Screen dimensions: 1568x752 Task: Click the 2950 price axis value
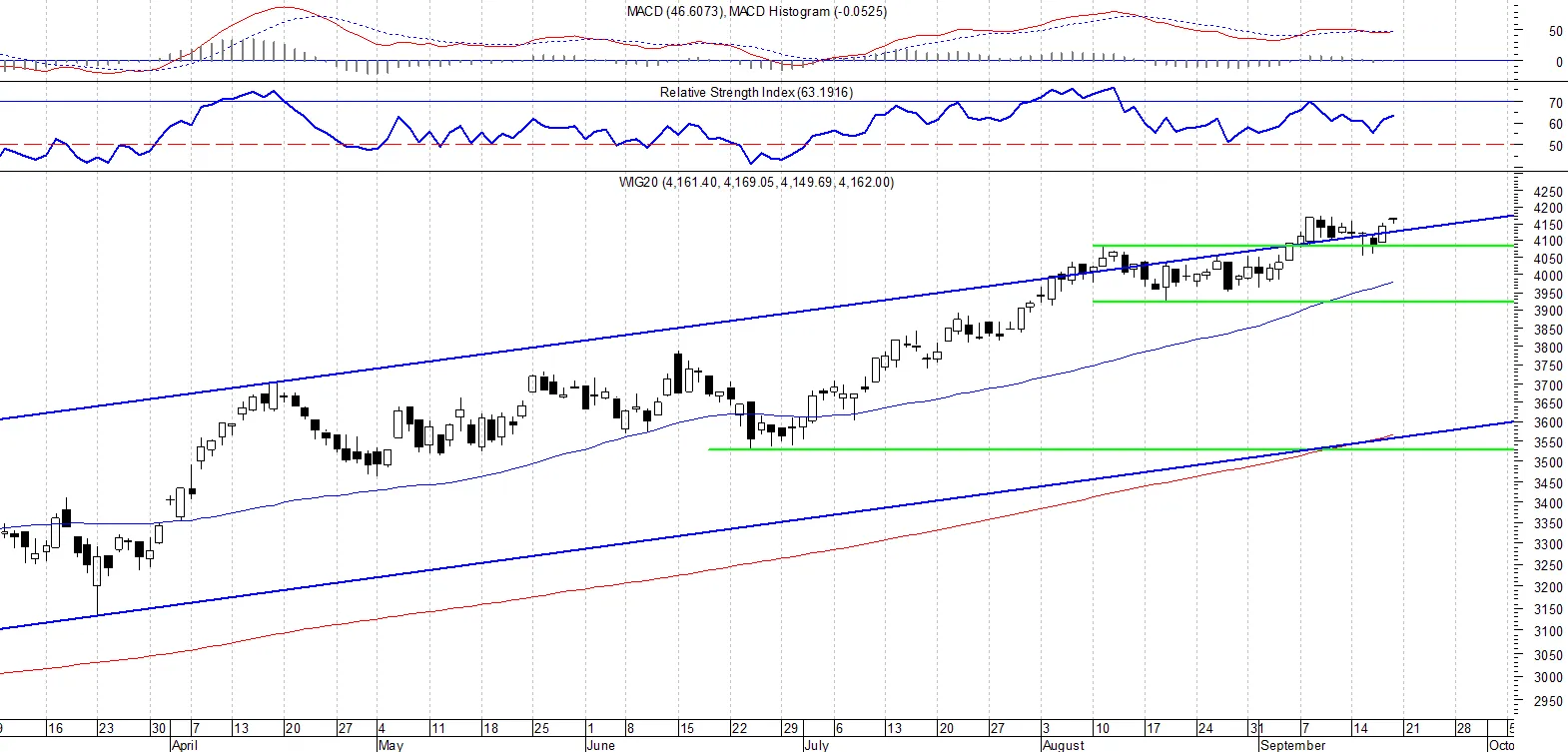1547,702
